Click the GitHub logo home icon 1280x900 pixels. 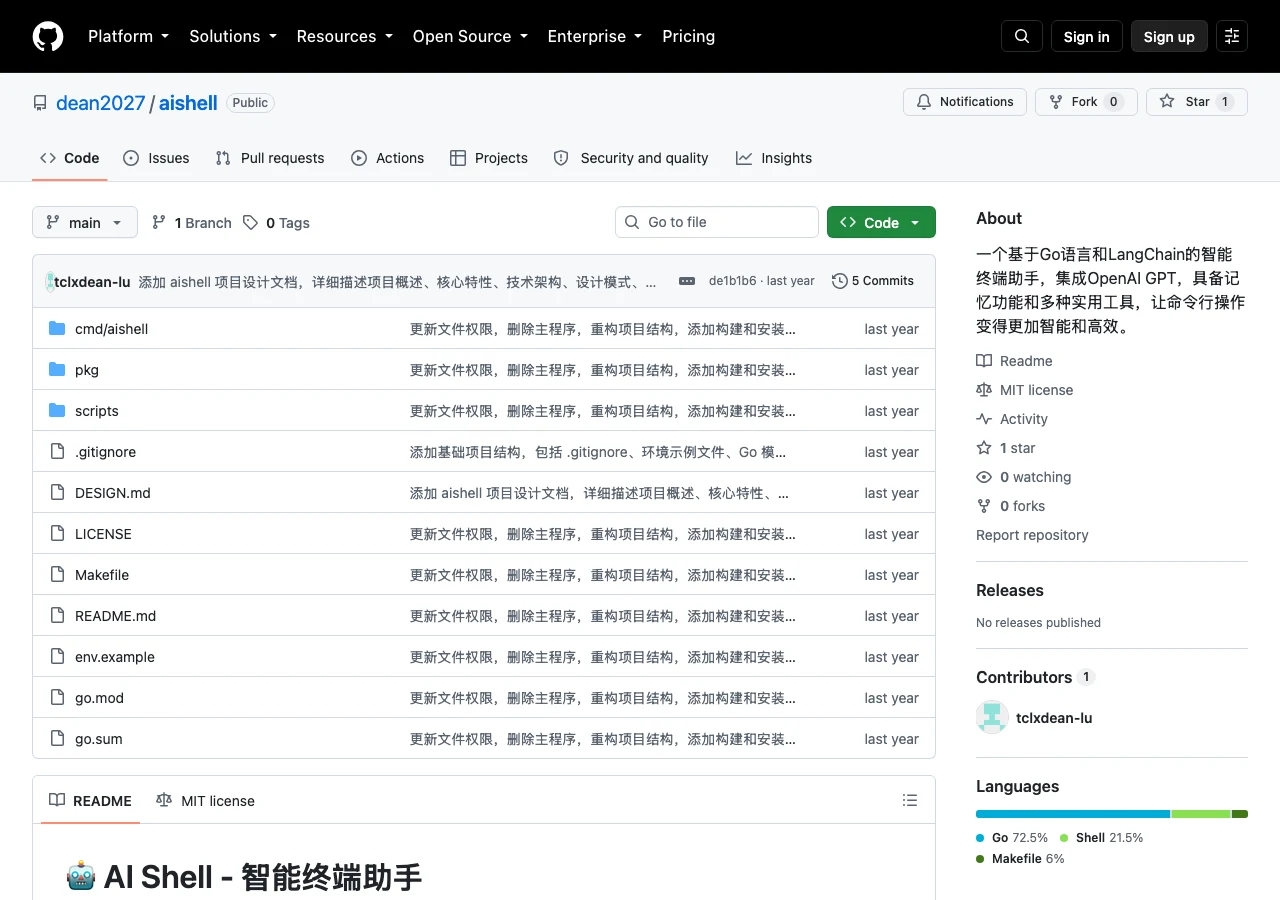48,36
